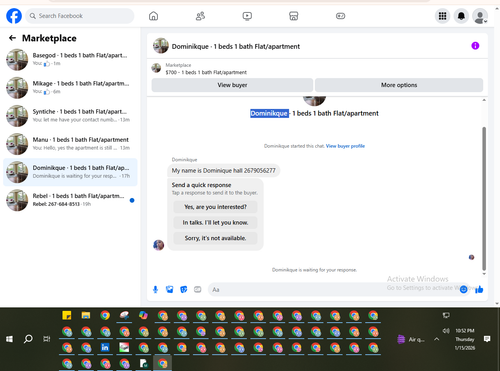The width and height of the screenshot is (500, 371).
Task: Choose a GIF icon
Action: 197,289
